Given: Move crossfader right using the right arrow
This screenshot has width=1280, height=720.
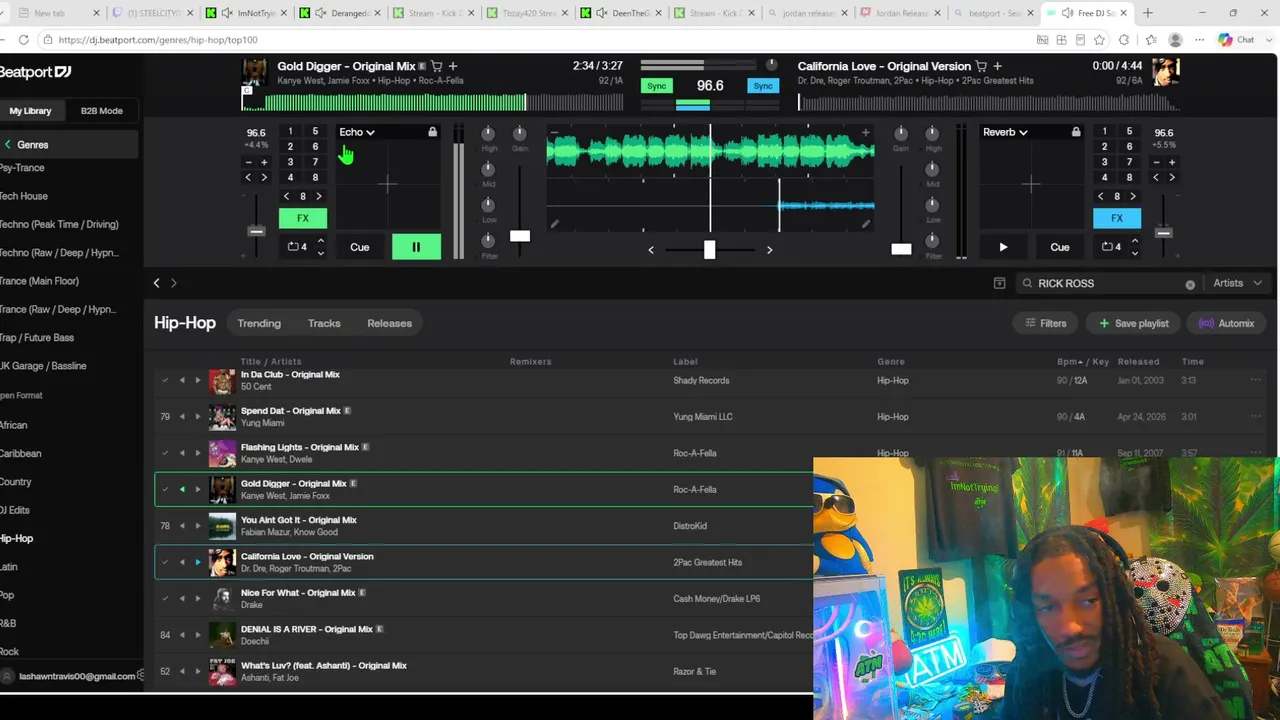Looking at the screenshot, I should (769, 250).
